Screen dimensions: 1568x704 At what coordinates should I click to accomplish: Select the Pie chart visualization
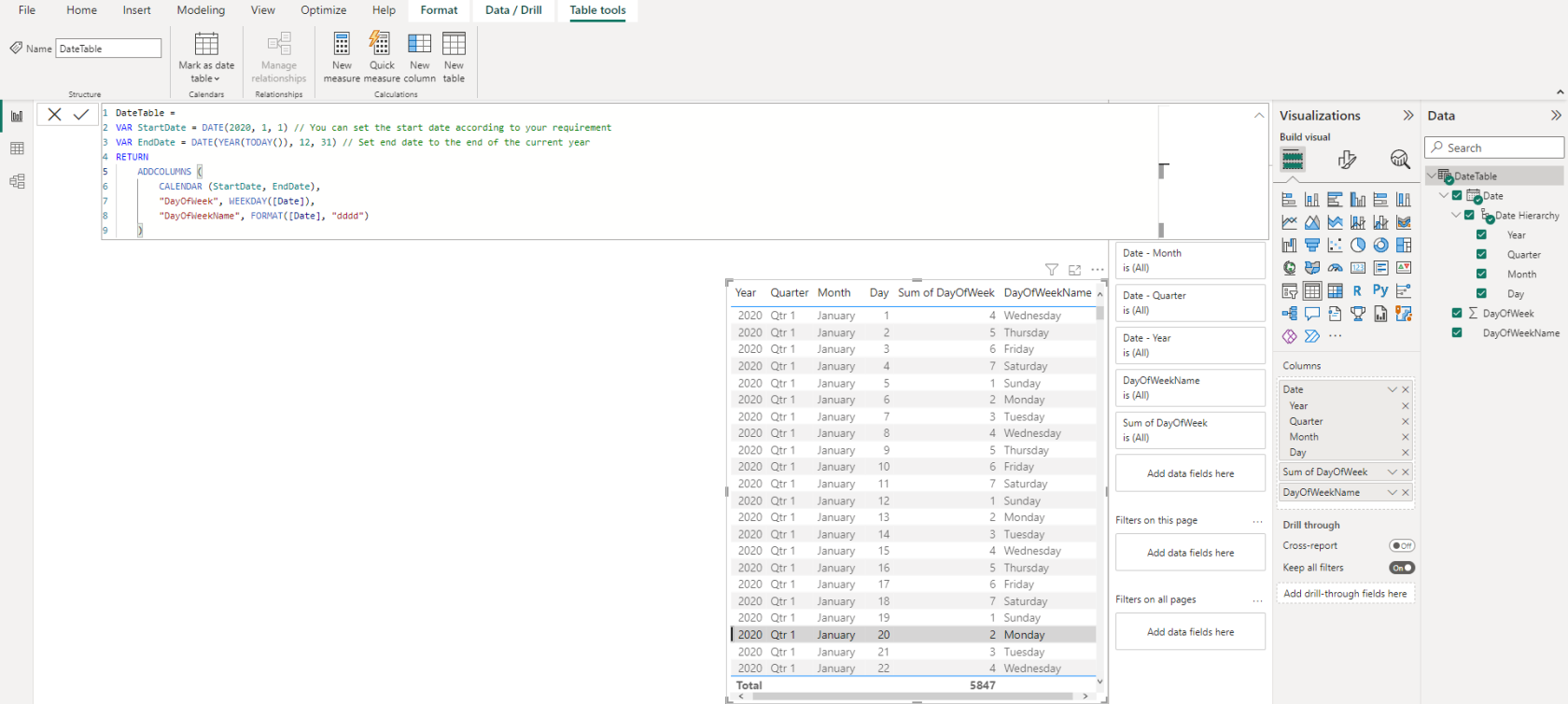(x=1358, y=245)
